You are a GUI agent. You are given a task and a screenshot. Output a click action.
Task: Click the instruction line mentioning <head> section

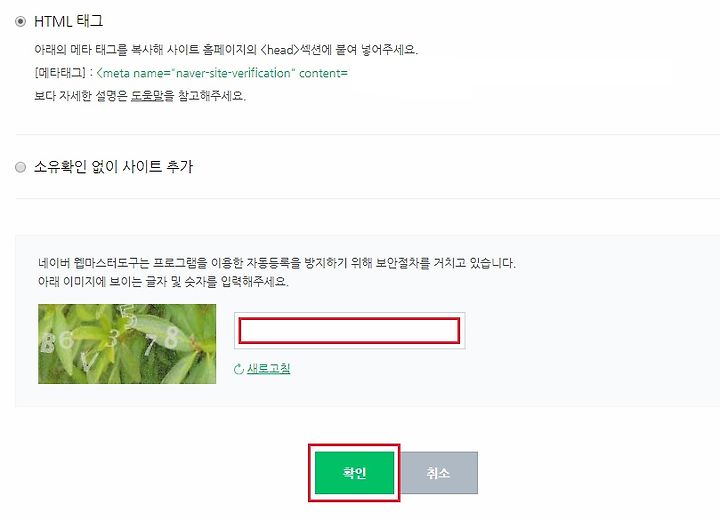point(226,49)
